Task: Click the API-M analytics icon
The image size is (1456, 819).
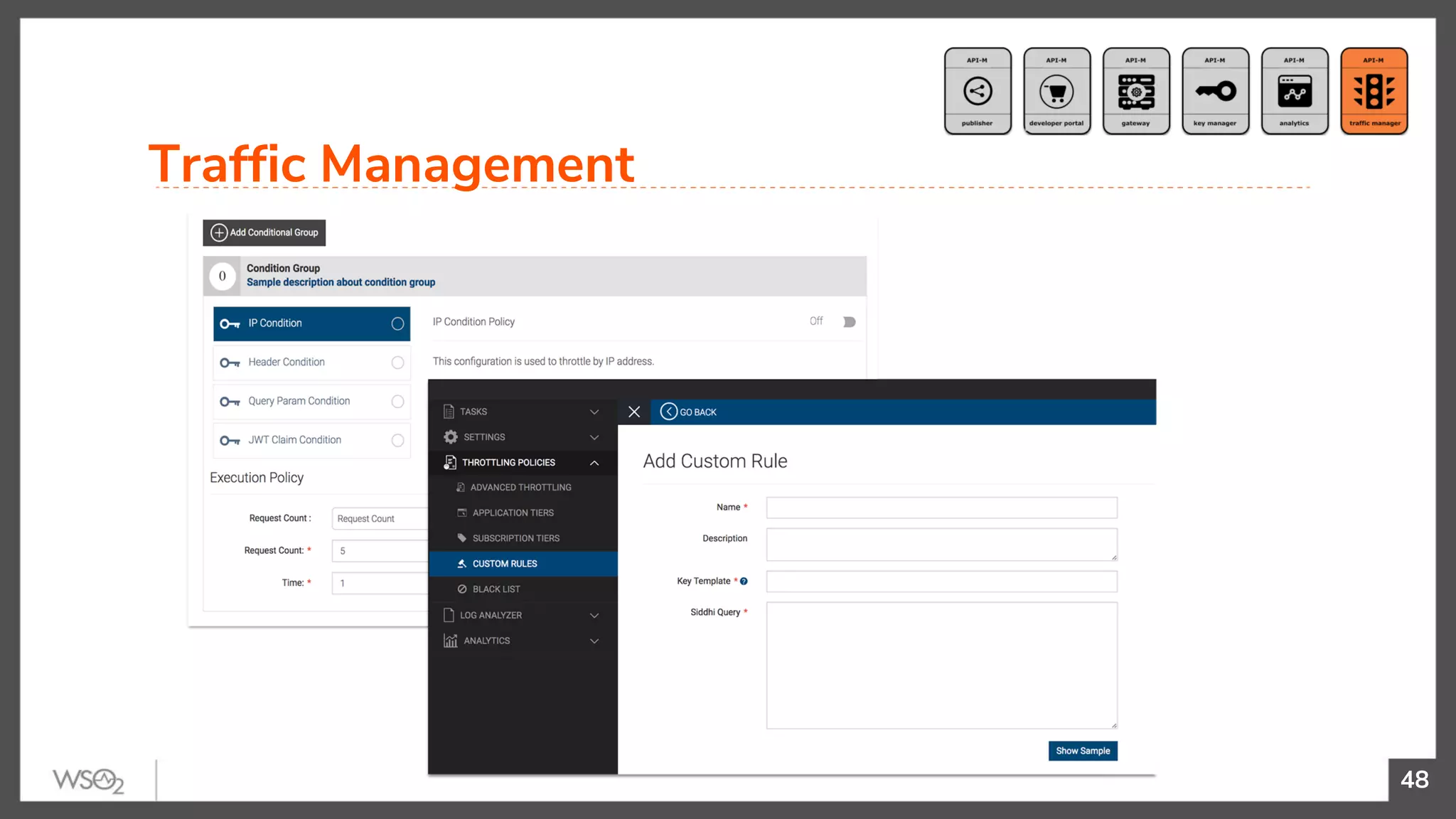Action: tap(1294, 91)
